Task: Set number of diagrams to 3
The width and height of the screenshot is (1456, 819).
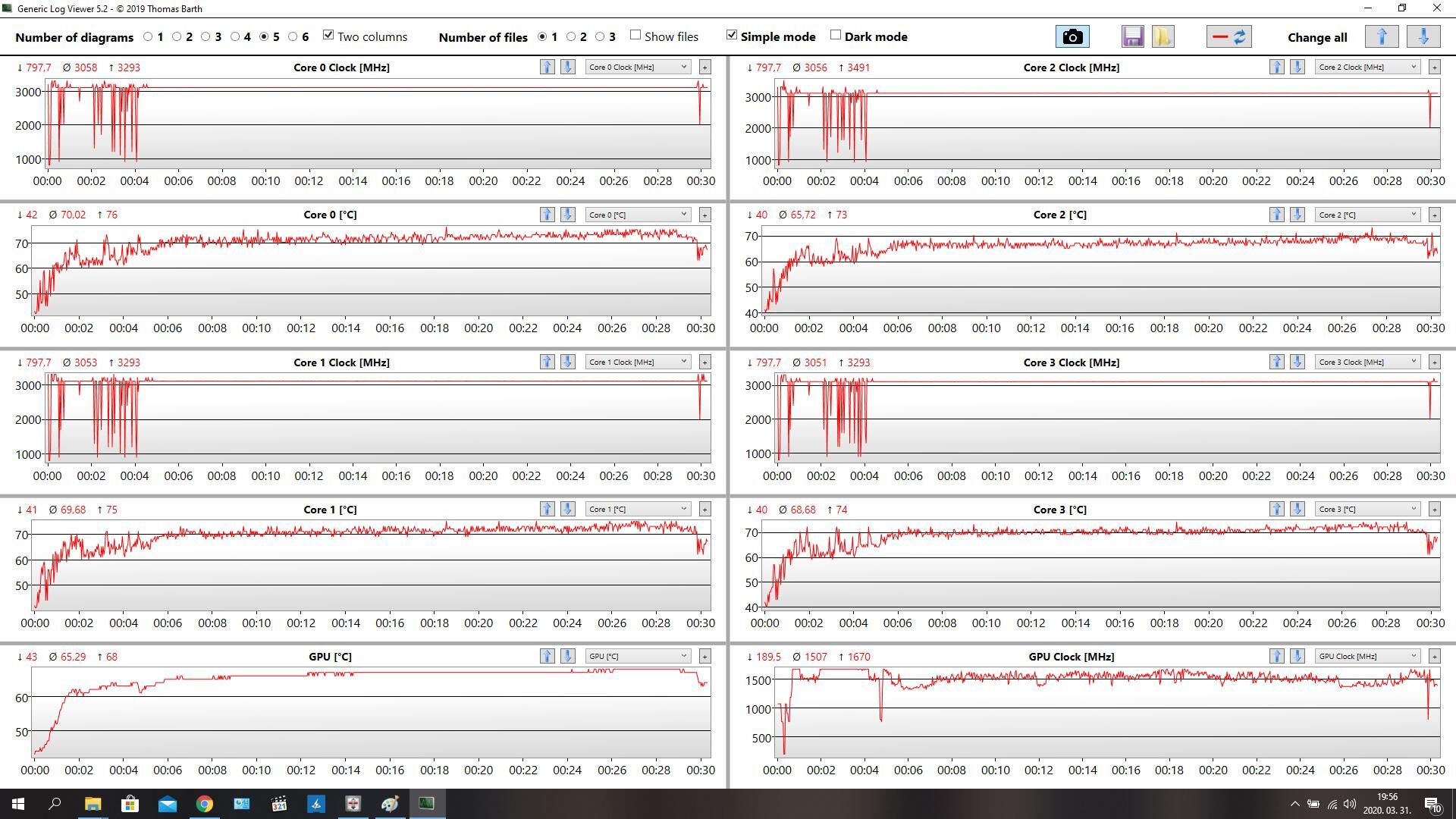Action: click(x=206, y=36)
